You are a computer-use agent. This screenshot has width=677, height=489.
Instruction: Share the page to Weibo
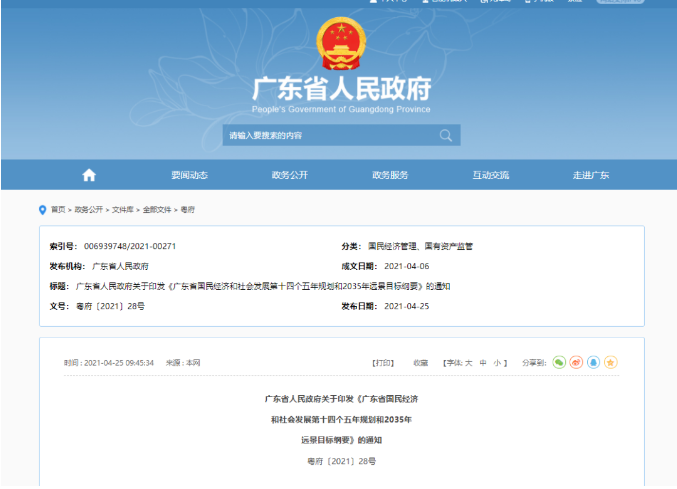click(576, 362)
